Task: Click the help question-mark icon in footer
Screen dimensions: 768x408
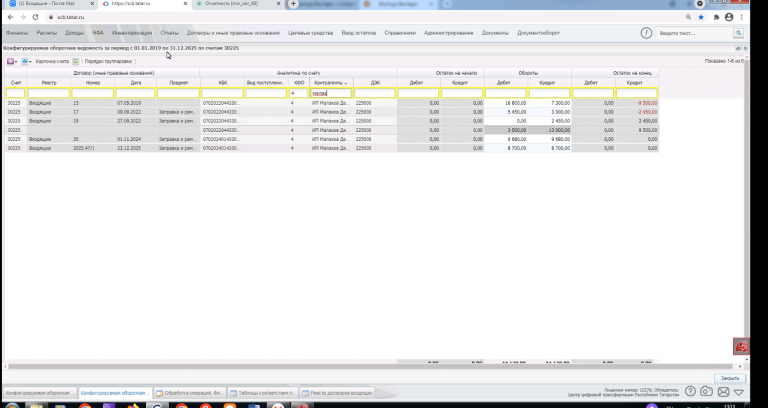Action: (x=690, y=391)
